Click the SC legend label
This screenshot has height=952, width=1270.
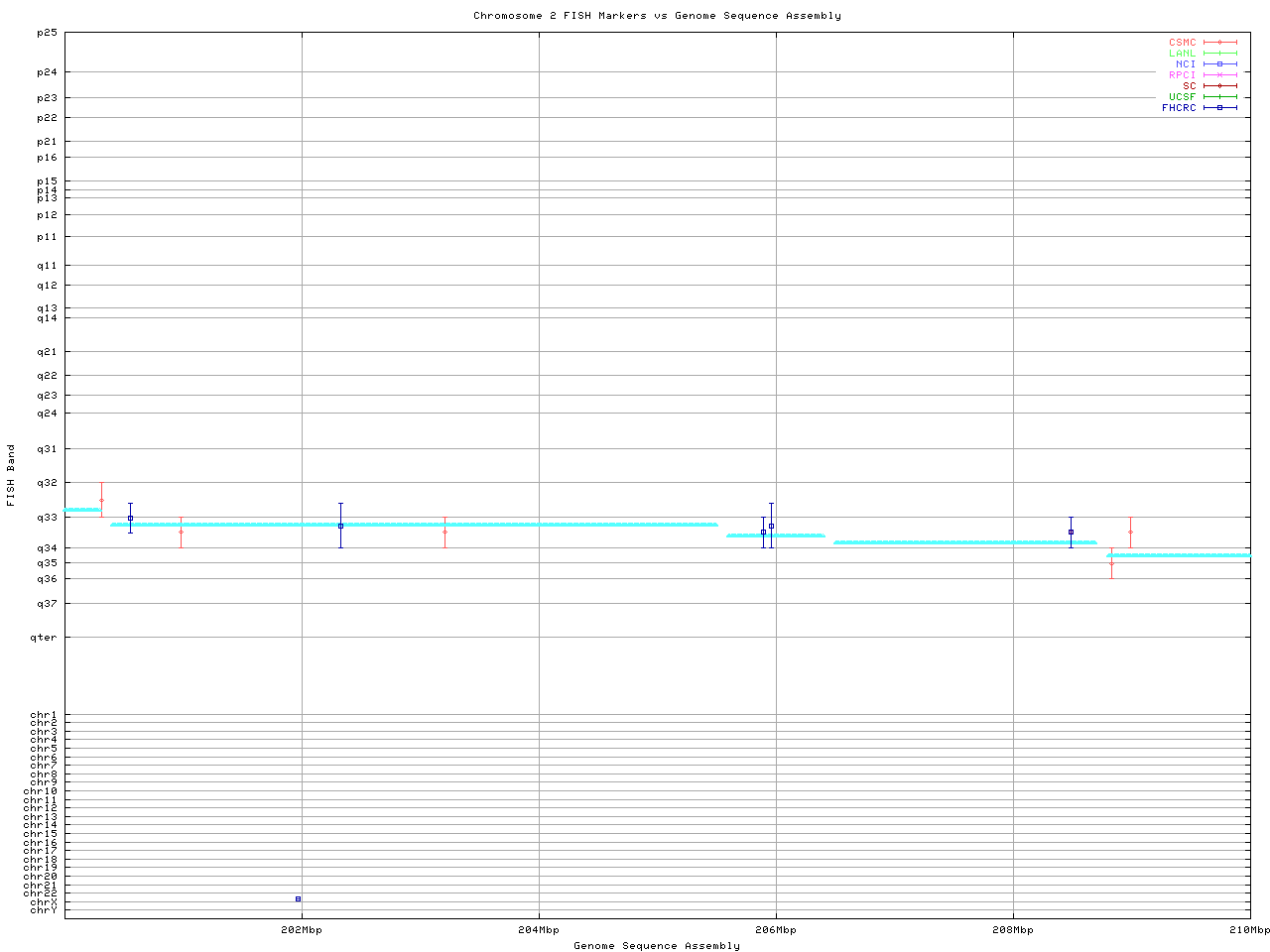tap(1189, 86)
